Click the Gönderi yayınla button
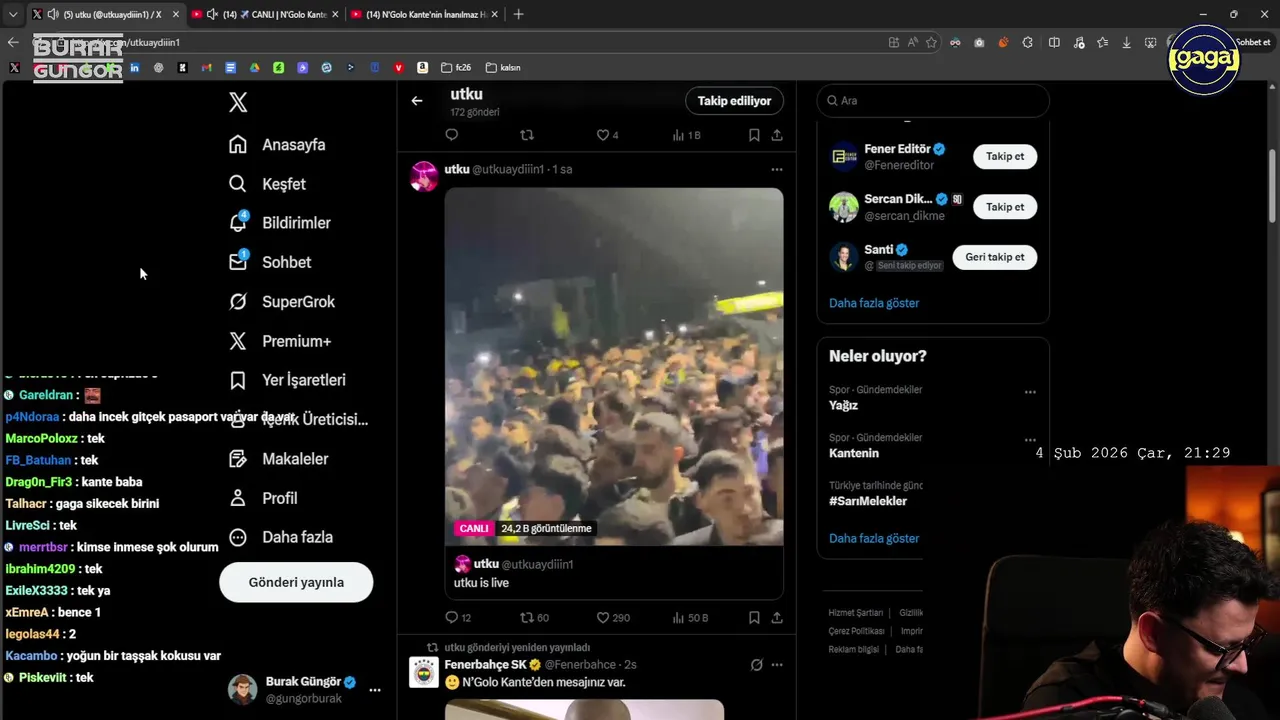This screenshot has width=1280, height=720. tap(296, 582)
